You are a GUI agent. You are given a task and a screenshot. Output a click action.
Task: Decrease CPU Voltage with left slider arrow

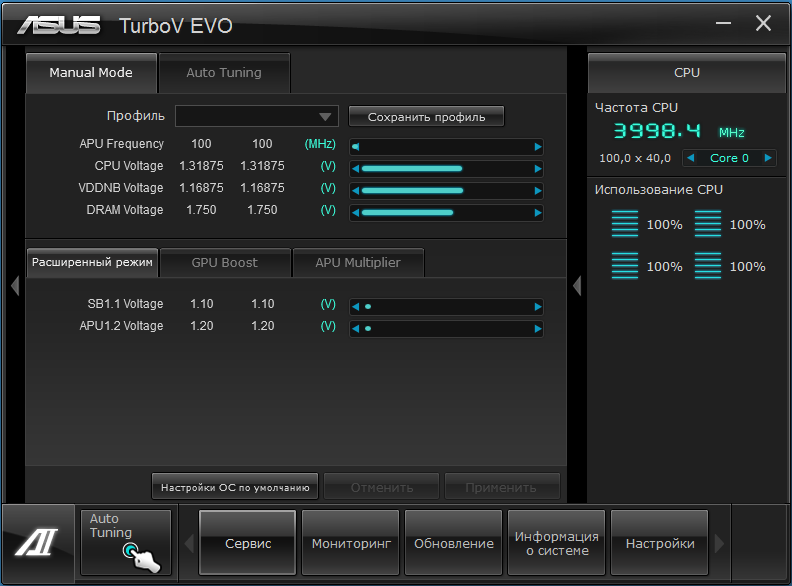tap(356, 169)
